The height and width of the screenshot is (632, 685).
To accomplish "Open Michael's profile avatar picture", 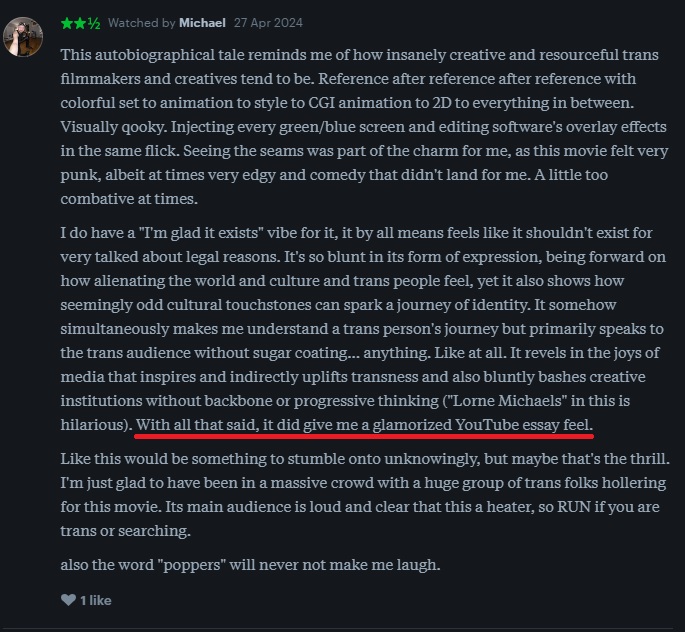I will 23,37.
